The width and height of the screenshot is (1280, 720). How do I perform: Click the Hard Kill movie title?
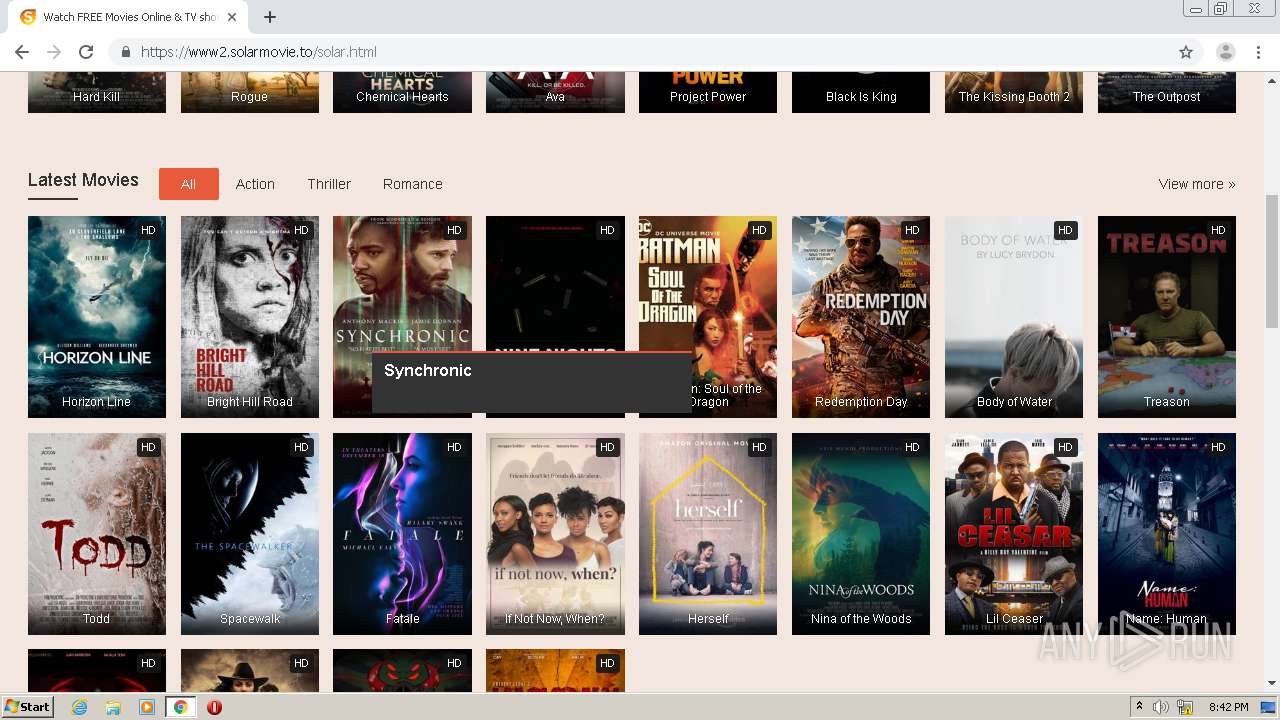pyautogui.click(x=97, y=97)
